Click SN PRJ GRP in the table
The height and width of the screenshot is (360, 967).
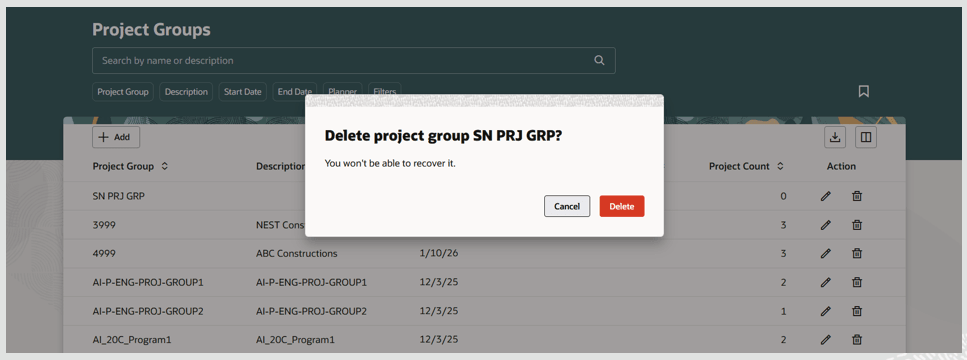point(118,196)
